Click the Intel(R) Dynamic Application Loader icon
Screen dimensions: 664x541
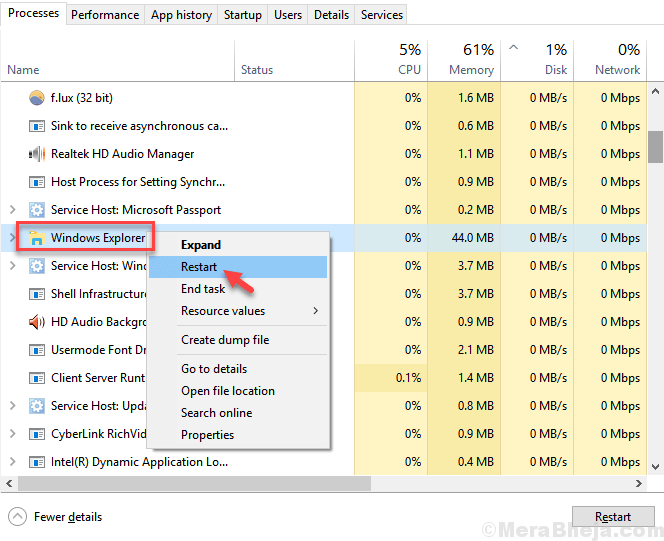click(37, 462)
